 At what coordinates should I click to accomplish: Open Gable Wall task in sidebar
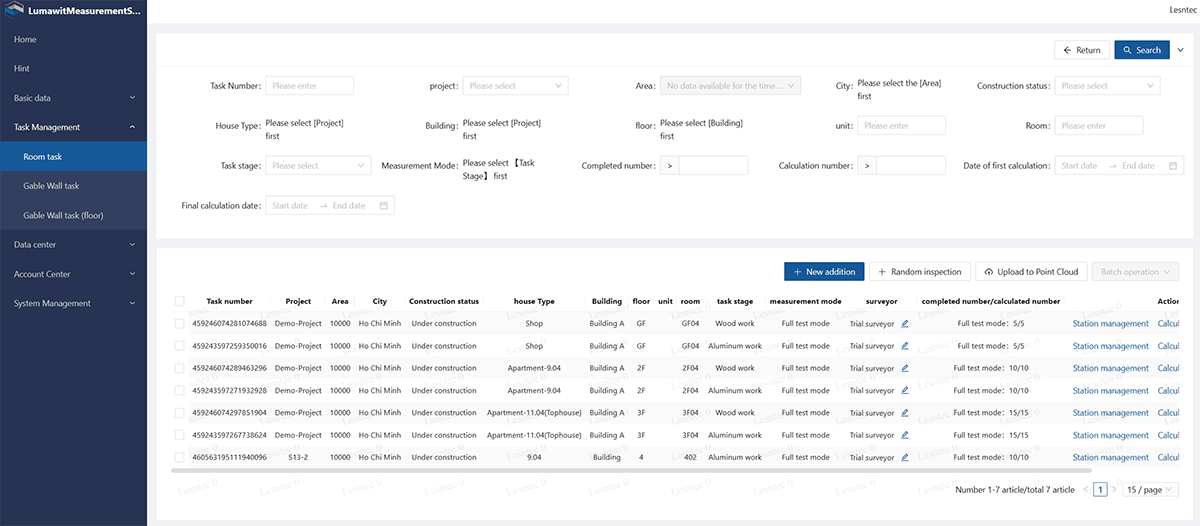(51, 186)
